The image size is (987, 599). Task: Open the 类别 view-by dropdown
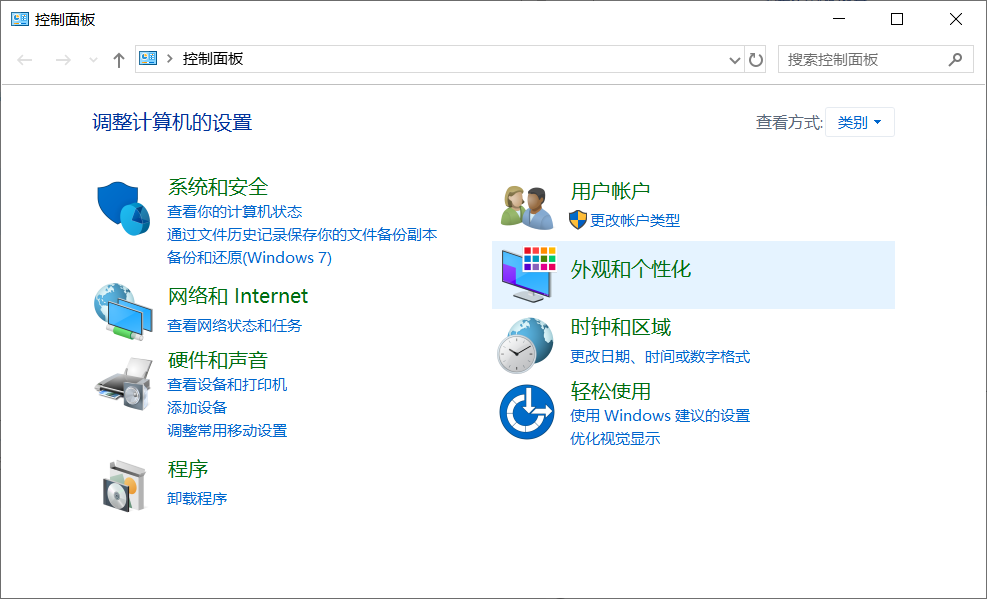859,122
